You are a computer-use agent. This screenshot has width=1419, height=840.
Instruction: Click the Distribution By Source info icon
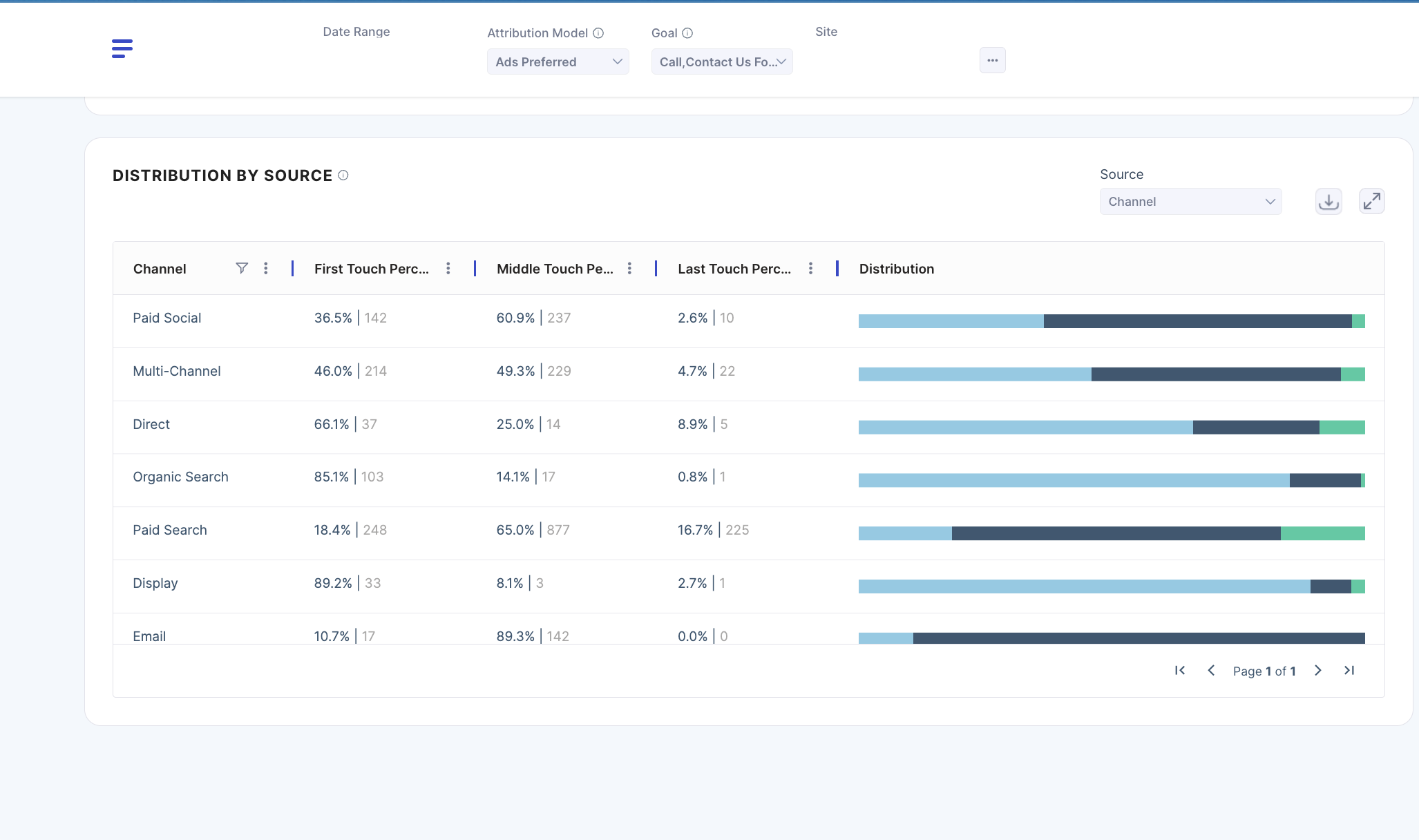coord(343,175)
